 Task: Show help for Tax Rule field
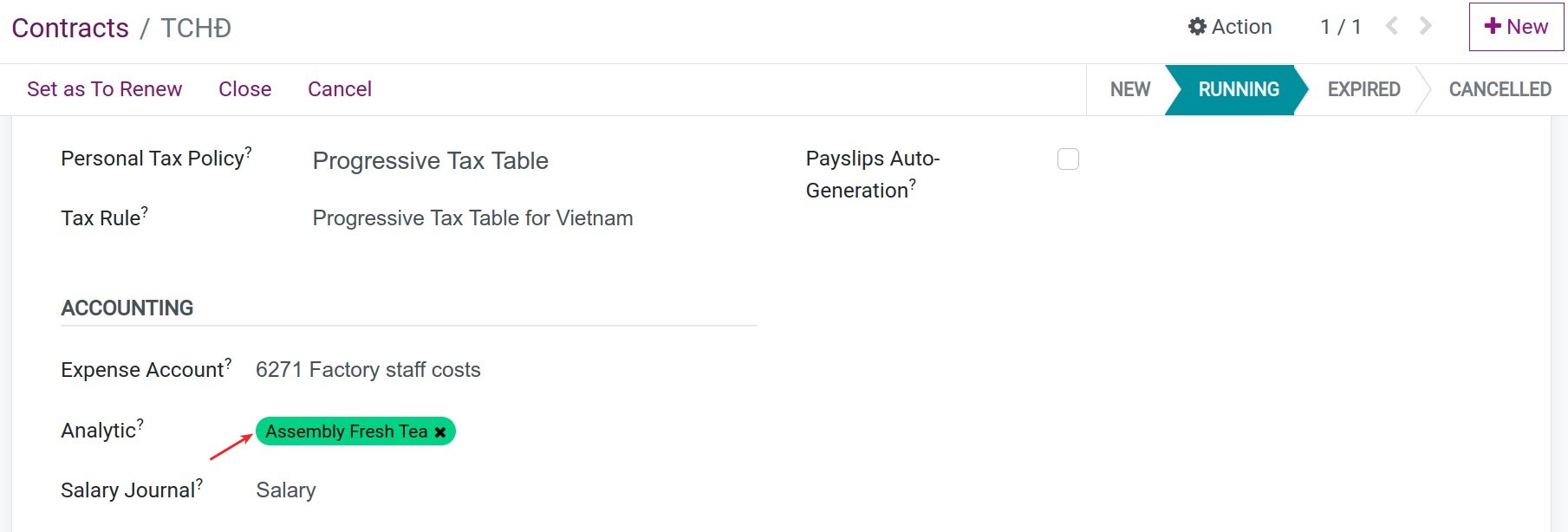pyautogui.click(x=145, y=210)
